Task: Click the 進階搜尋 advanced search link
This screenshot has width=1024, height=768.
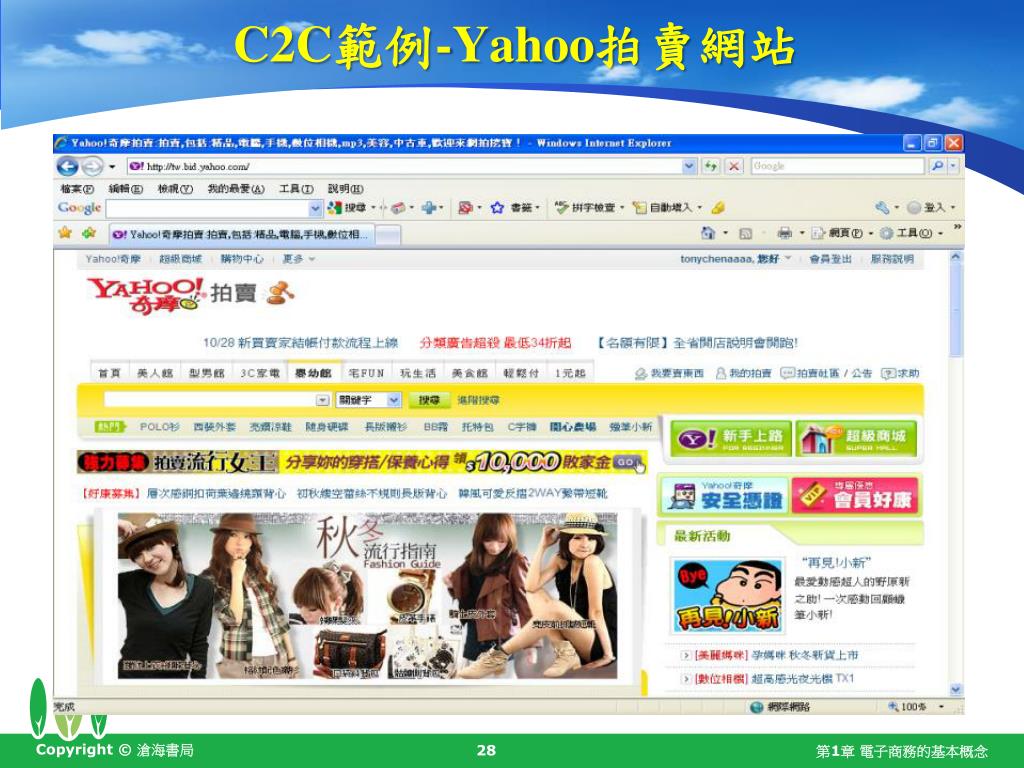Action: tap(478, 400)
